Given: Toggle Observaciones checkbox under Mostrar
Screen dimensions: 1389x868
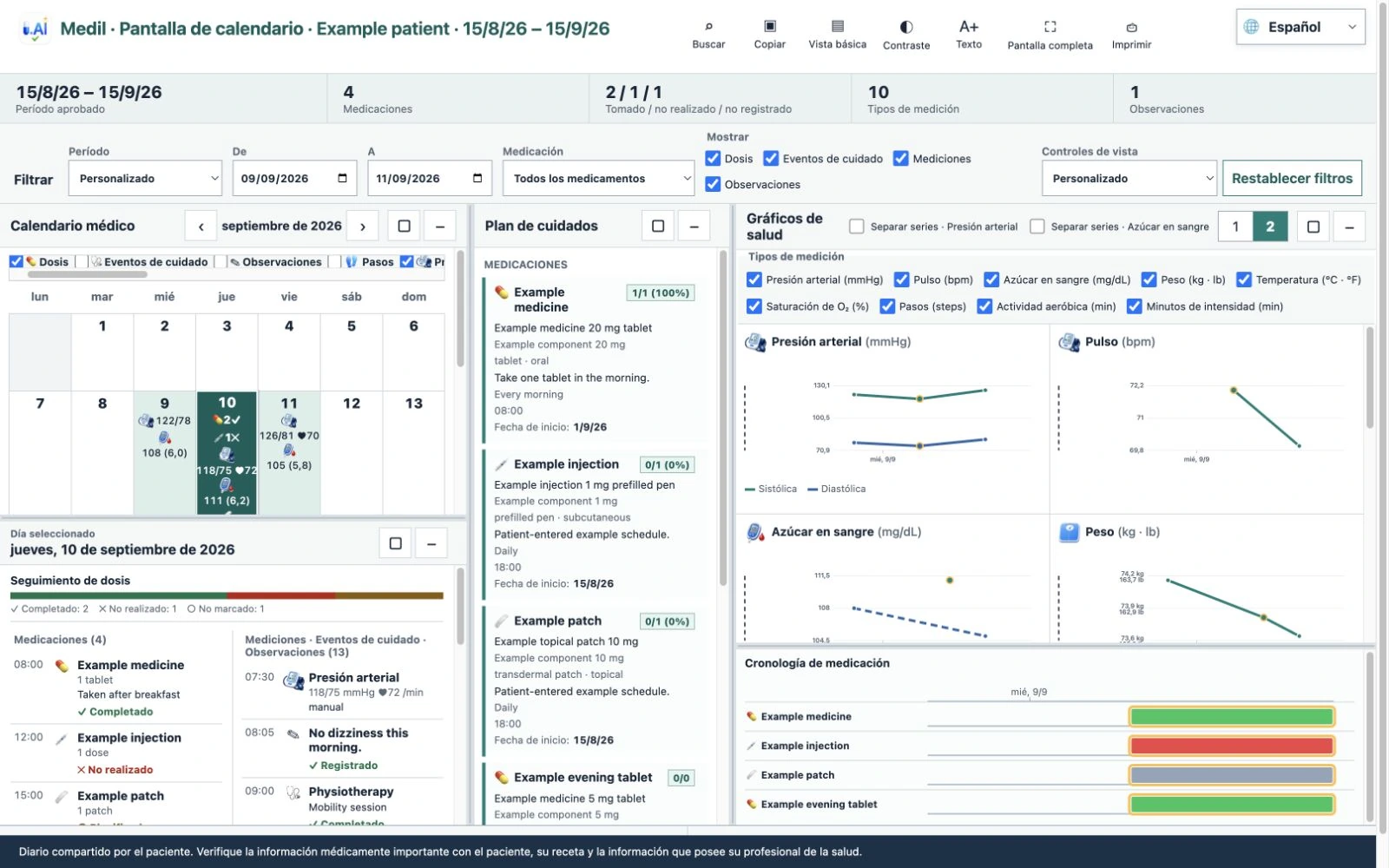Looking at the screenshot, I should (713, 184).
